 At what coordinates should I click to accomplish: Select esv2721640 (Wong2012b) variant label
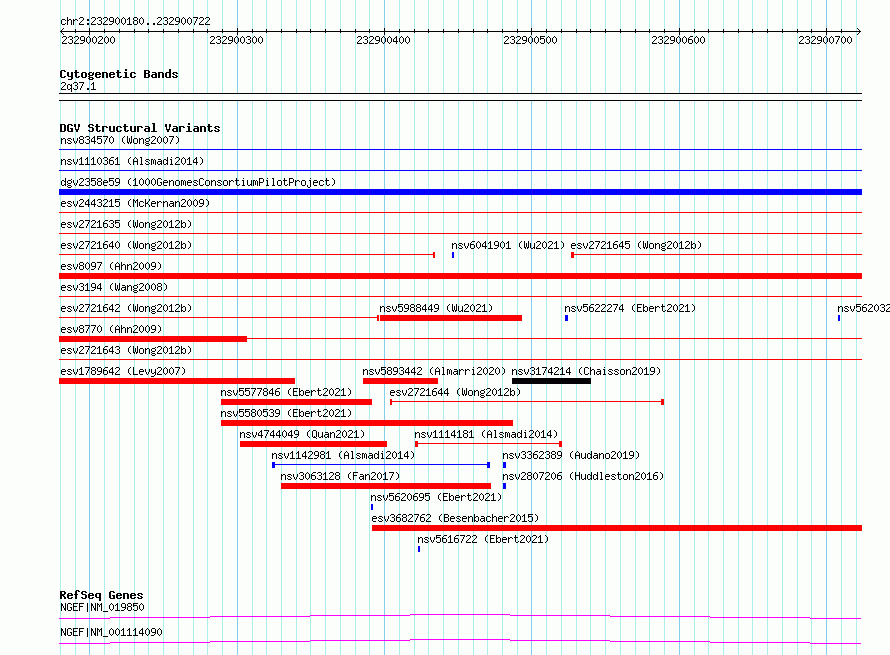[126, 245]
